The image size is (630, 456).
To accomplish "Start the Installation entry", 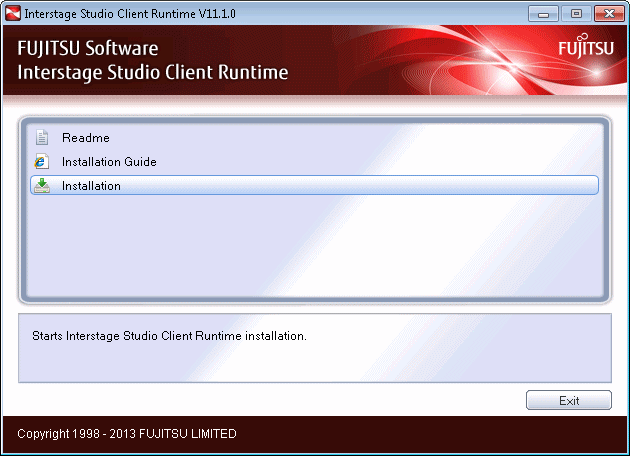I will click(314, 185).
